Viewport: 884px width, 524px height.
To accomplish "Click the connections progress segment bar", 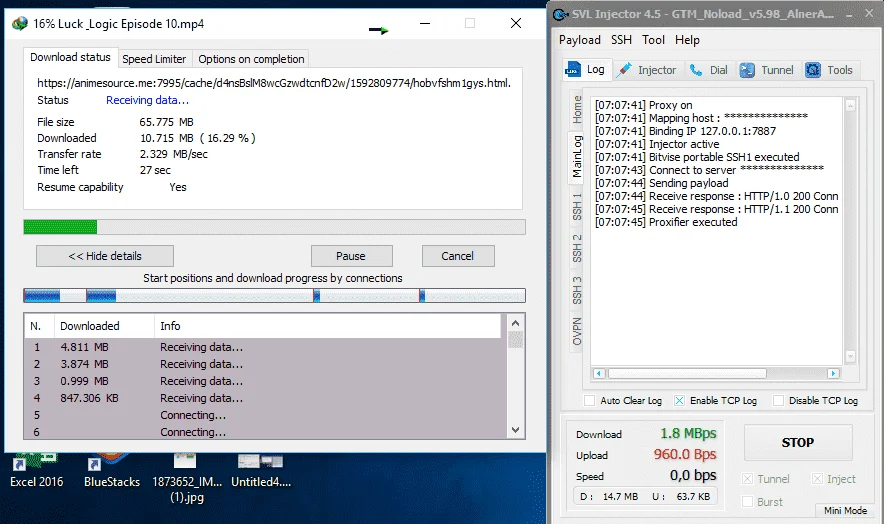I will (x=275, y=296).
